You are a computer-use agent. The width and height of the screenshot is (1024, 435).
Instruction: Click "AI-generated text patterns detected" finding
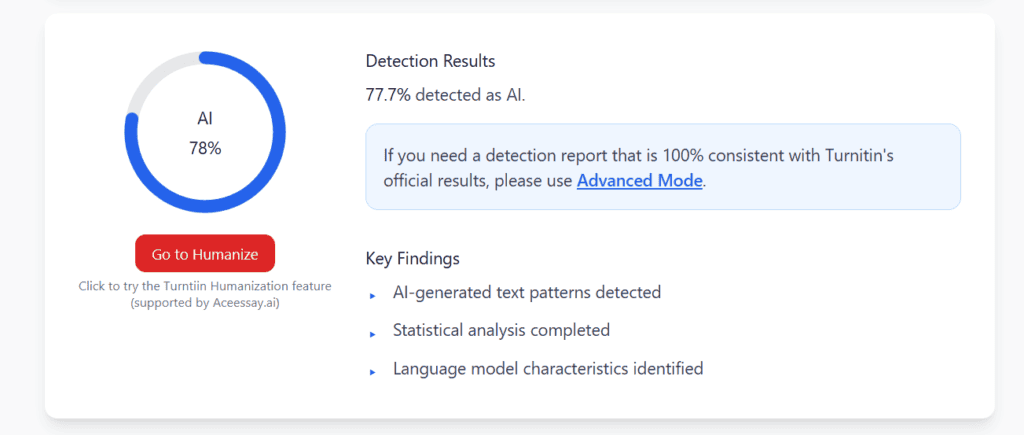click(526, 293)
